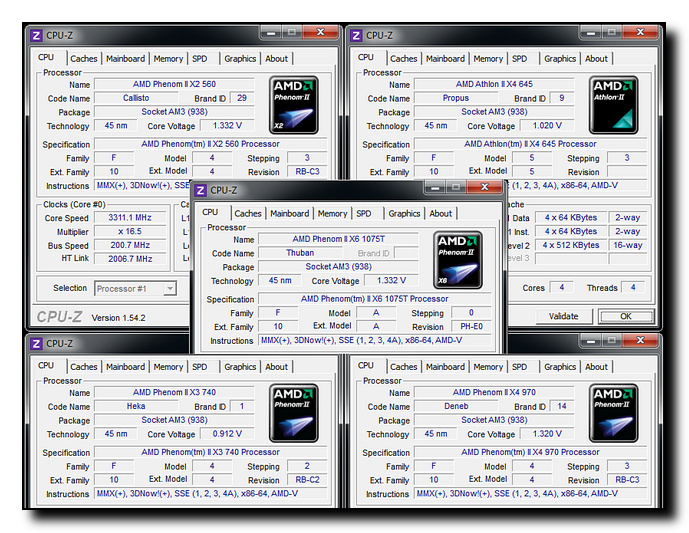This screenshot has height=533, width=689.
Task: Open About tab in Phenom II X6 1075T window
Action: [441, 214]
